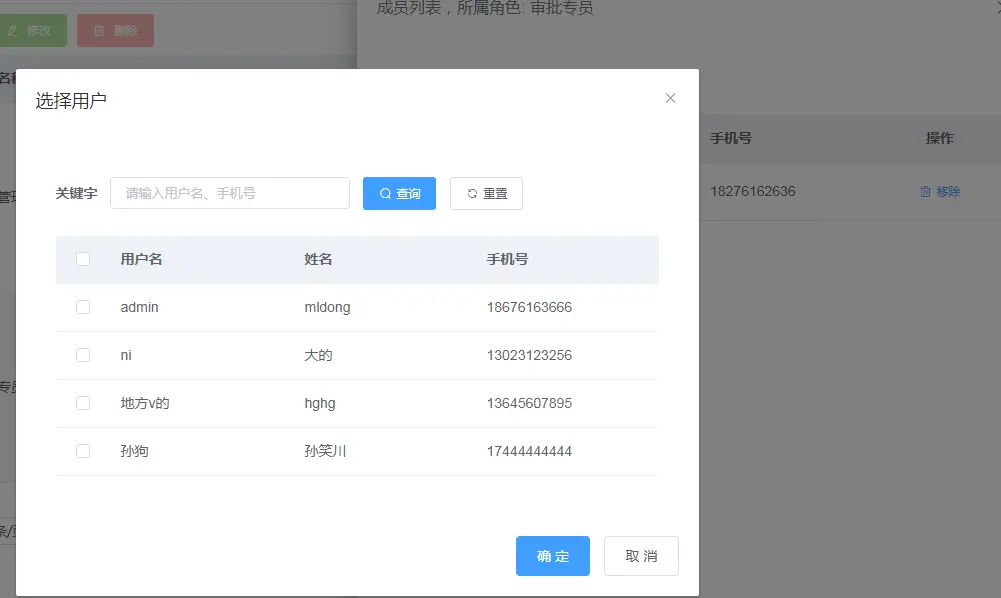Click the 用户名 column header

click(x=141, y=259)
